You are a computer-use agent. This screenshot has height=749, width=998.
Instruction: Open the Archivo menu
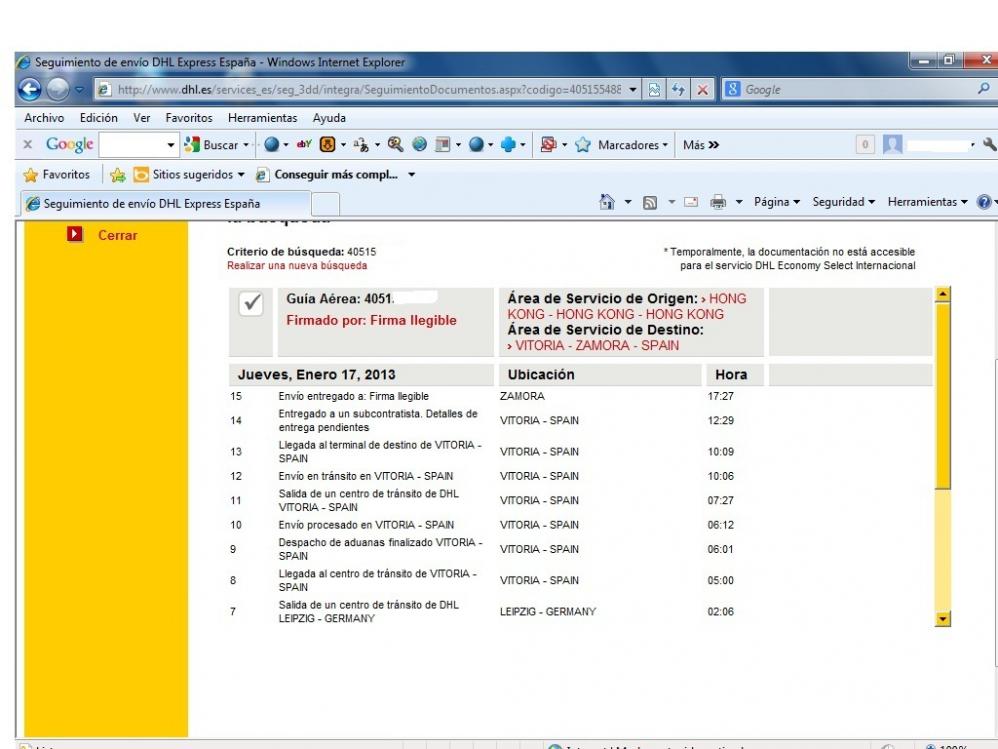(x=44, y=118)
